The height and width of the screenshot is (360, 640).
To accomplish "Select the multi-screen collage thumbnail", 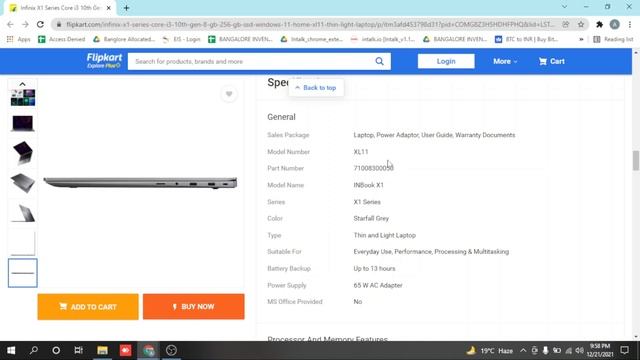I will pyautogui.click(x=22, y=98).
